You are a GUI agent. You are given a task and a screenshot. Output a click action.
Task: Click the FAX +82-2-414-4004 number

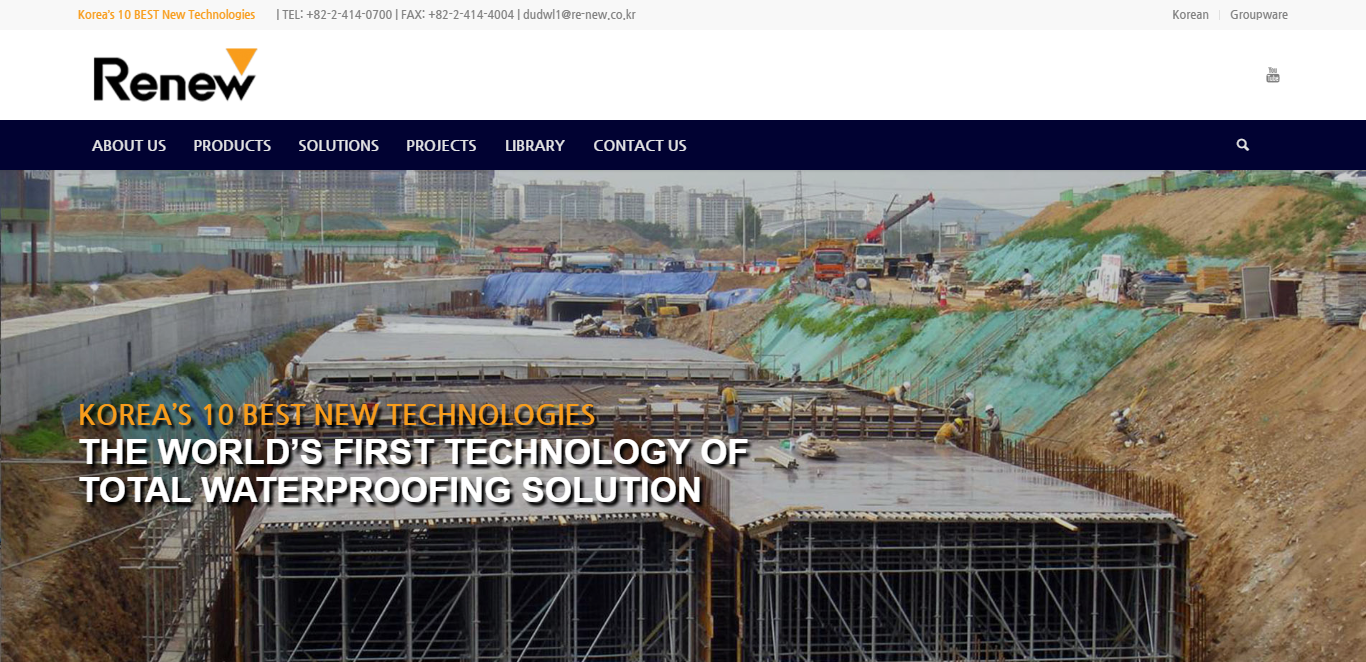click(x=458, y=15)
